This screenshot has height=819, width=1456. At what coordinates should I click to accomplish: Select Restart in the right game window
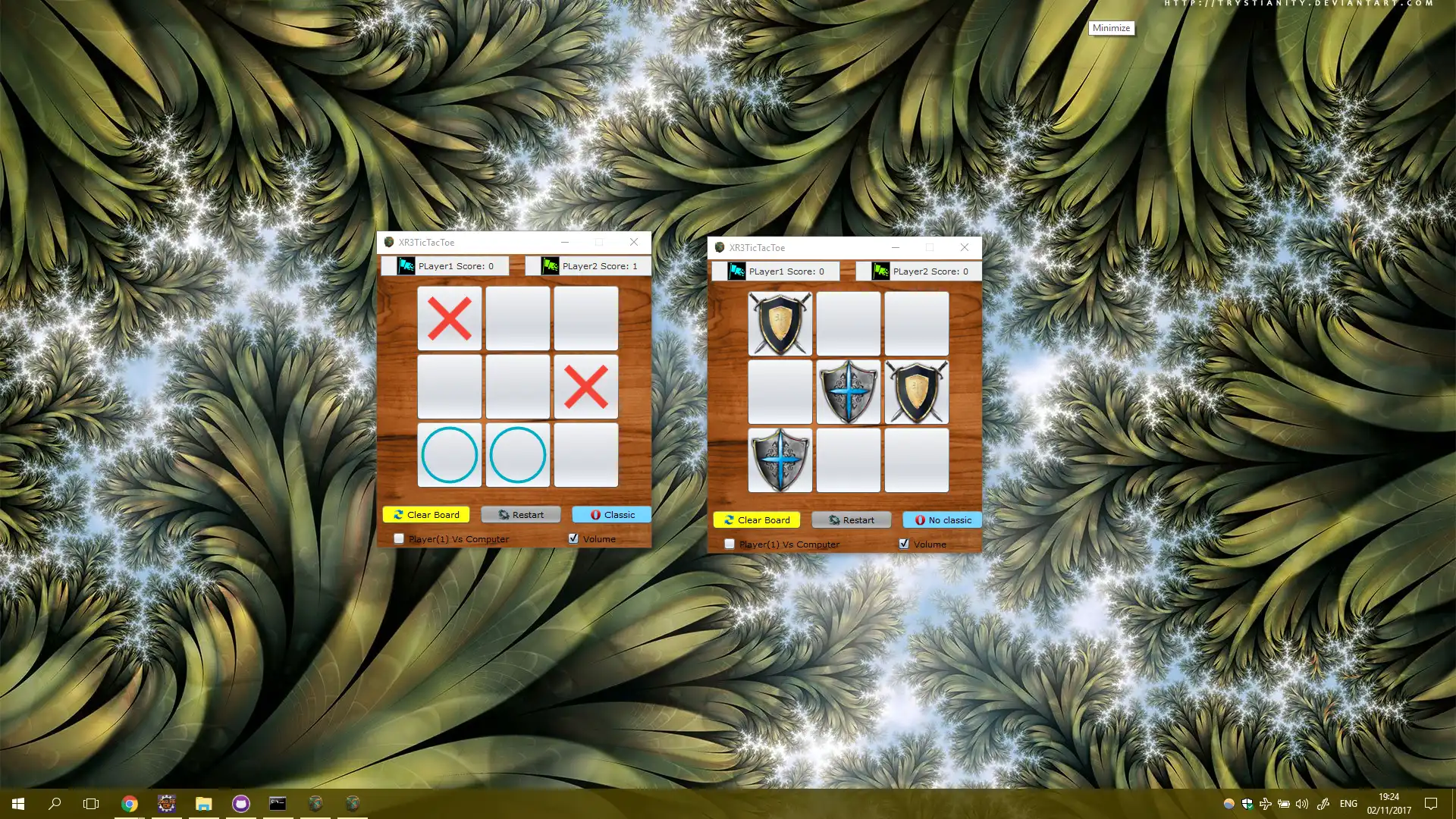click(x=851, y=519)
